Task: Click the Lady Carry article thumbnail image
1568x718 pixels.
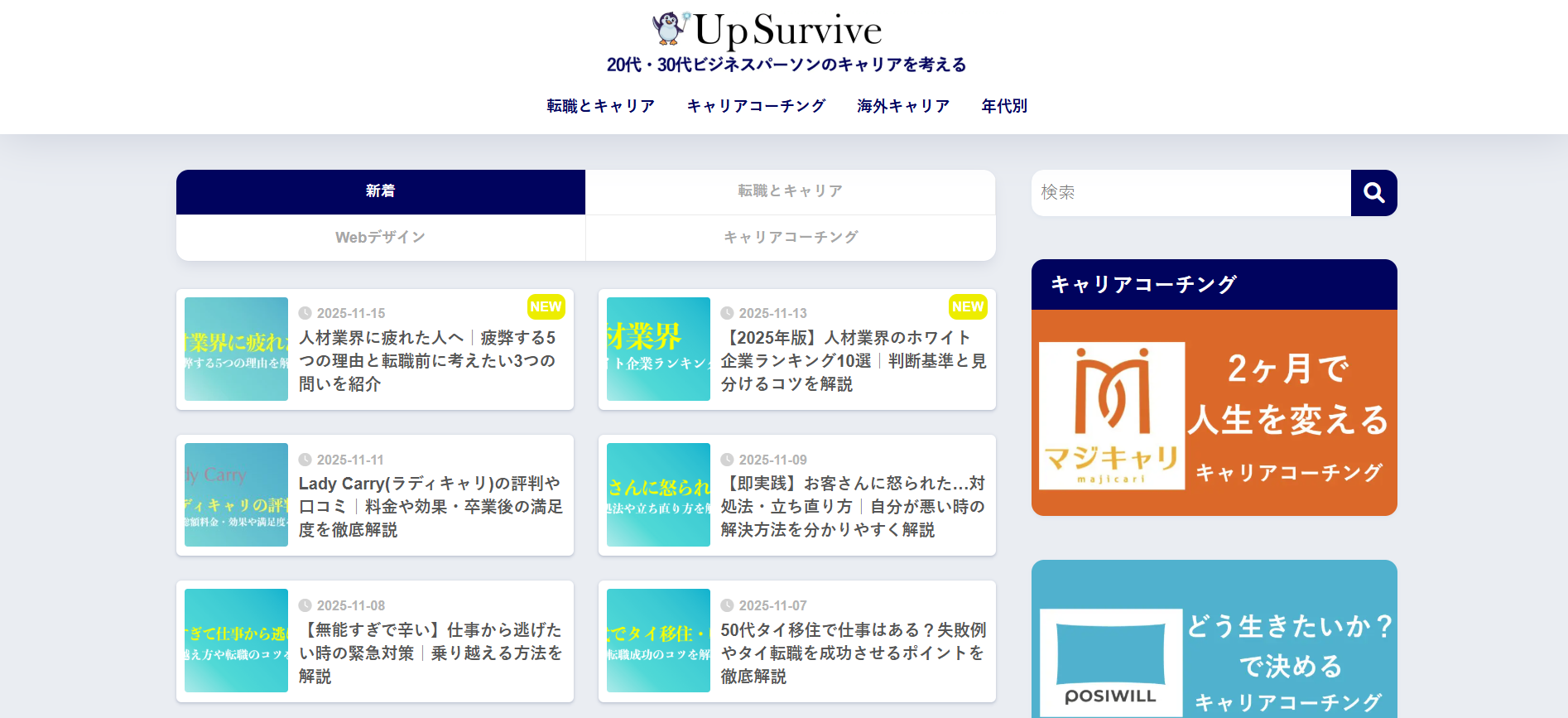Action: [236, 494]
